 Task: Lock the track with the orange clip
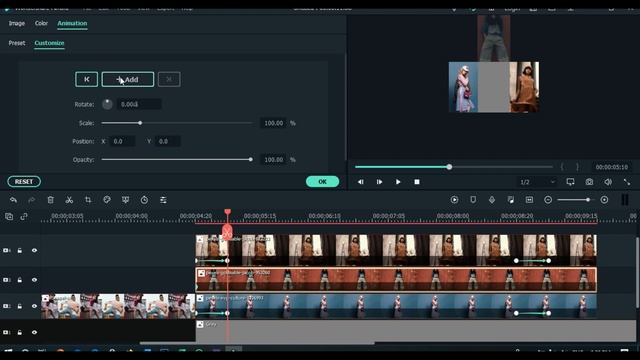tap(20, 280)
